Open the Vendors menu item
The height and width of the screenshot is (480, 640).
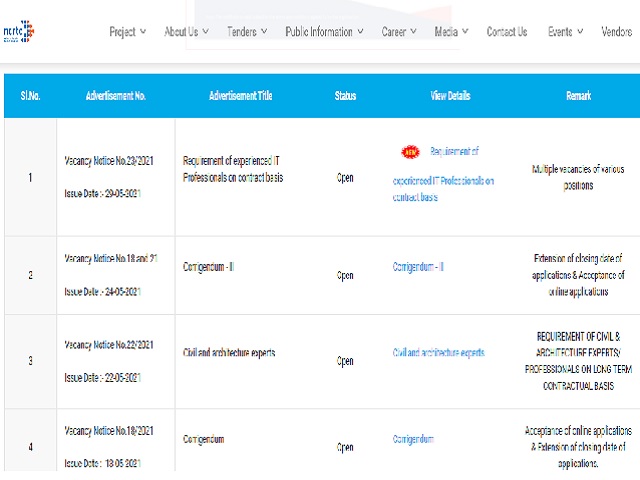click(x=616, y=31)
